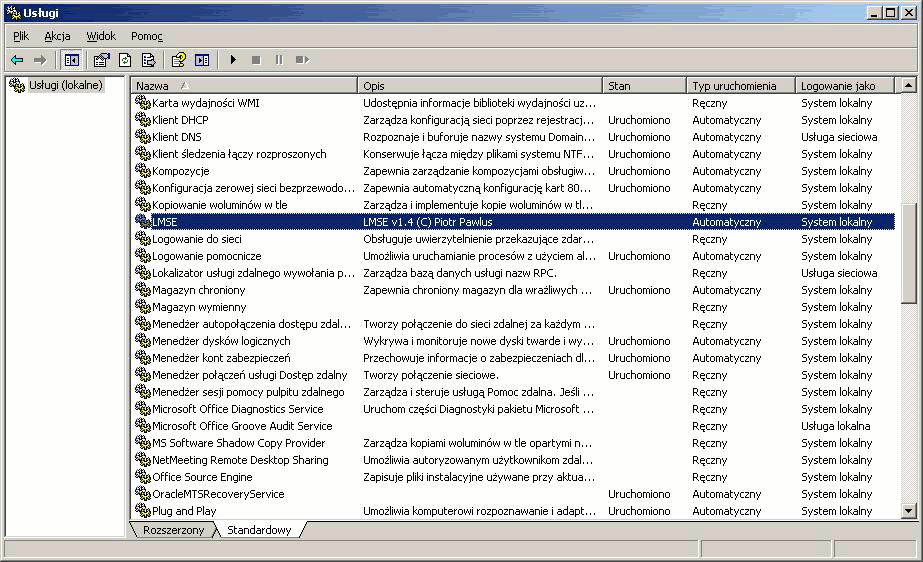Open the Plik menu

pyautogui.click(x=21, y=36)
